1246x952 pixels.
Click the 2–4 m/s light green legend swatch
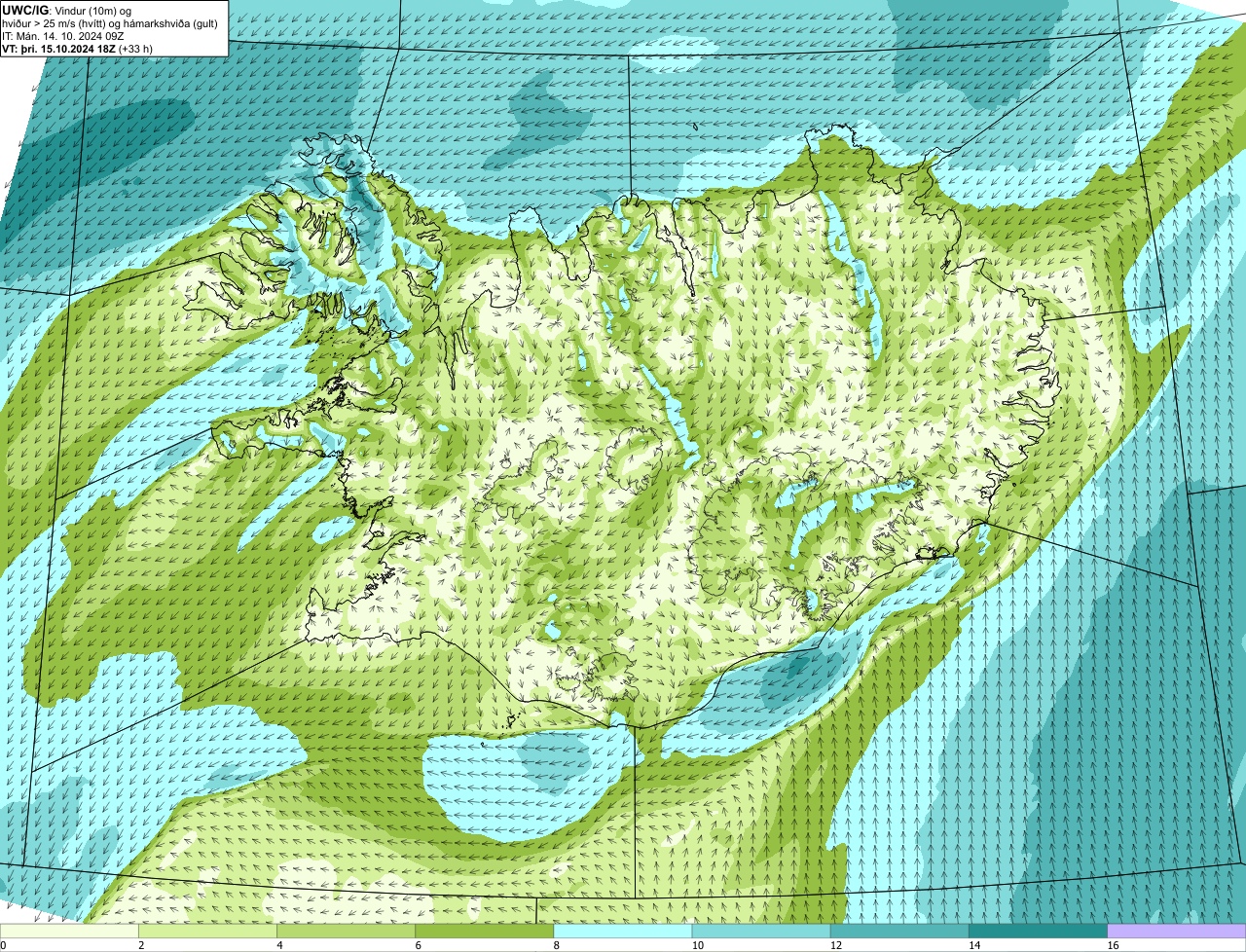[x=208, y=931]
